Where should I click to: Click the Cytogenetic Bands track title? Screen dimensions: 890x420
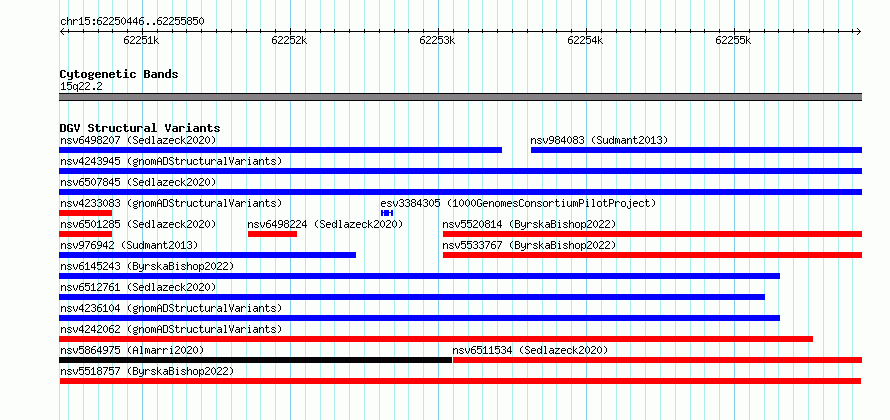[119, 74]
